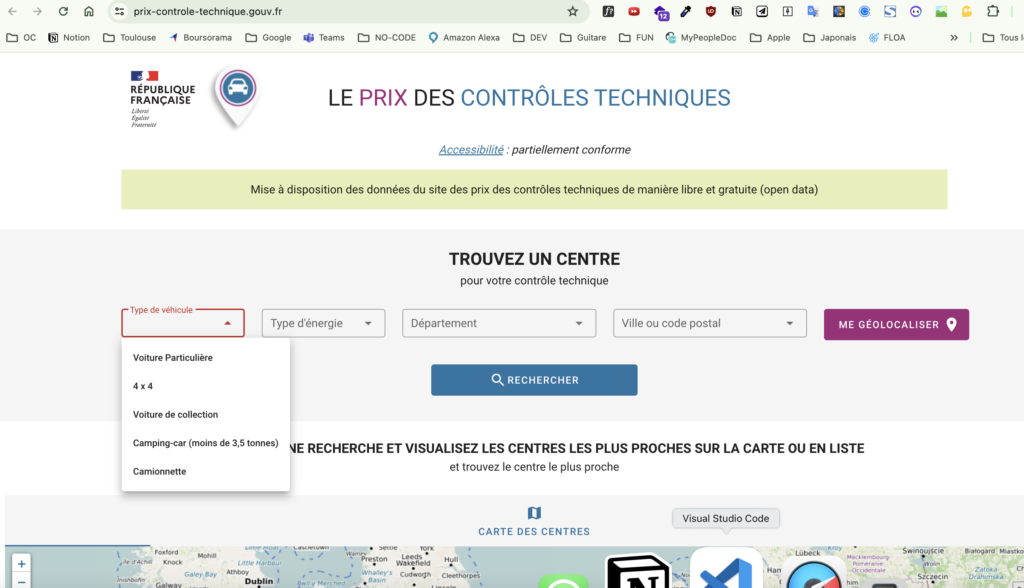The image size is (1024, 588).
Task: Open Notion from the Dock
Action: click(637, 572)
